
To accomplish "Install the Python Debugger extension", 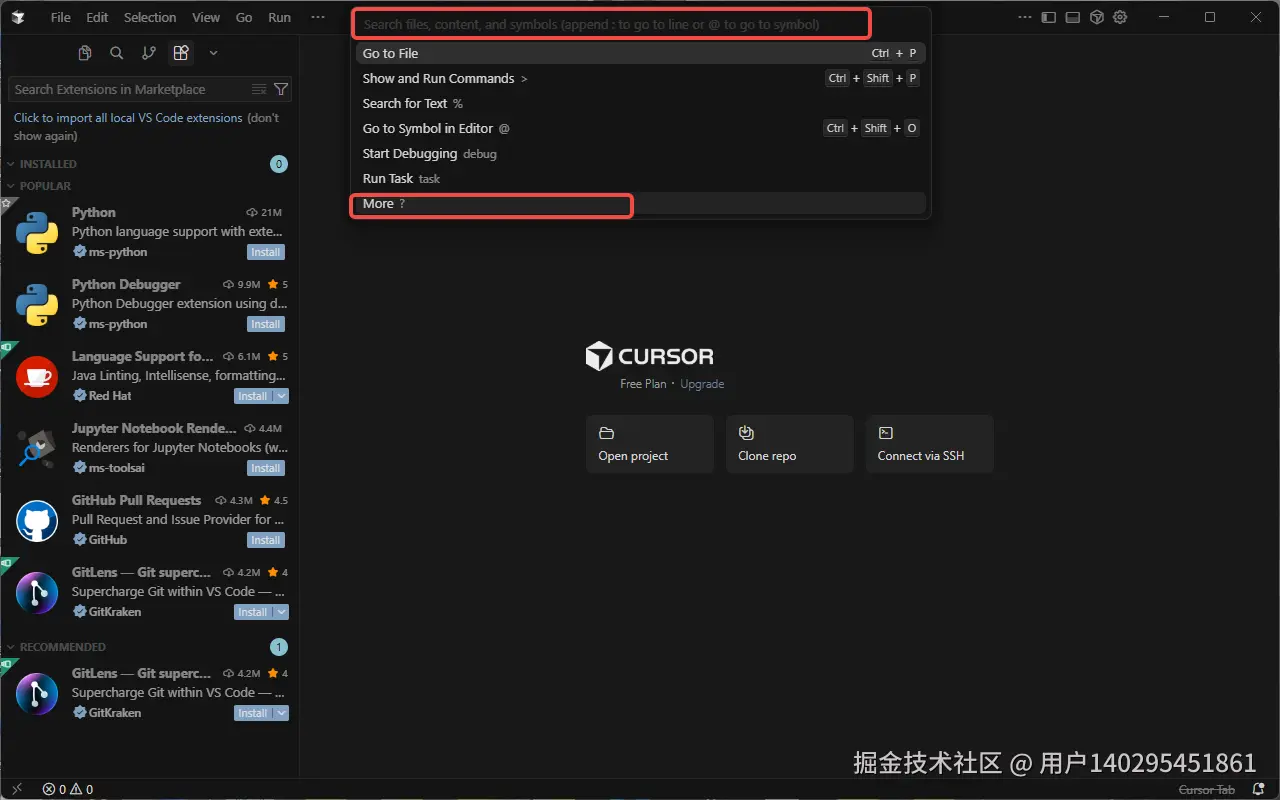I will (x=266, y=324).
